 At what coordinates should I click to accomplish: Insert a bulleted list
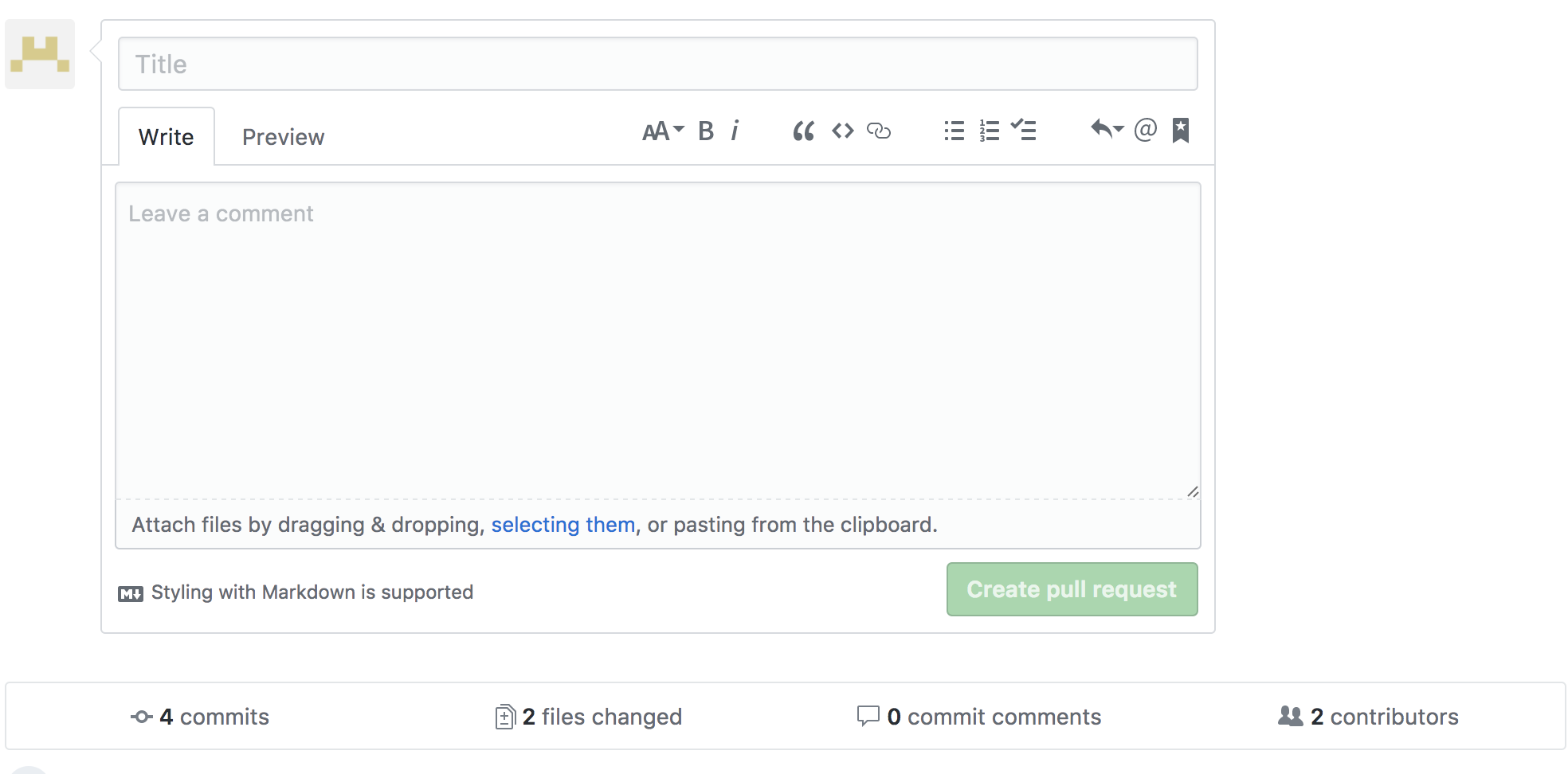[954, 131]
